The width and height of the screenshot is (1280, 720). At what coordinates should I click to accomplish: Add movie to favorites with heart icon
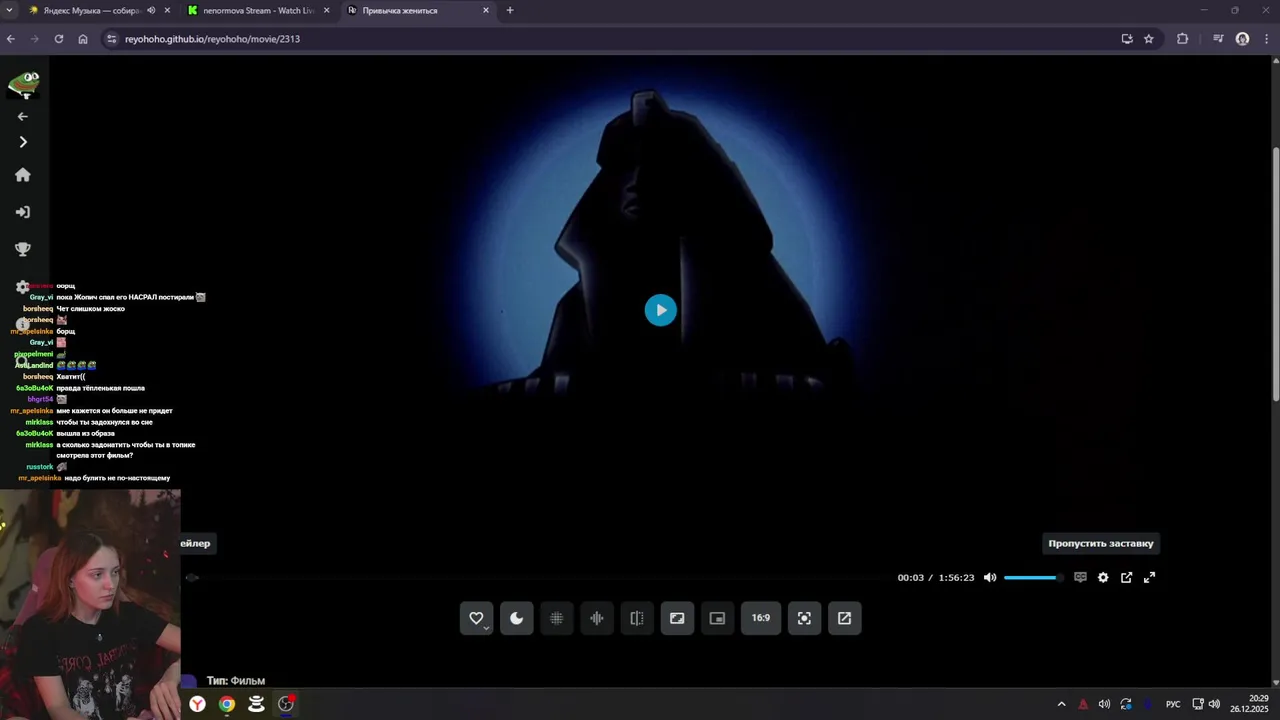click(x=476, y=618)
